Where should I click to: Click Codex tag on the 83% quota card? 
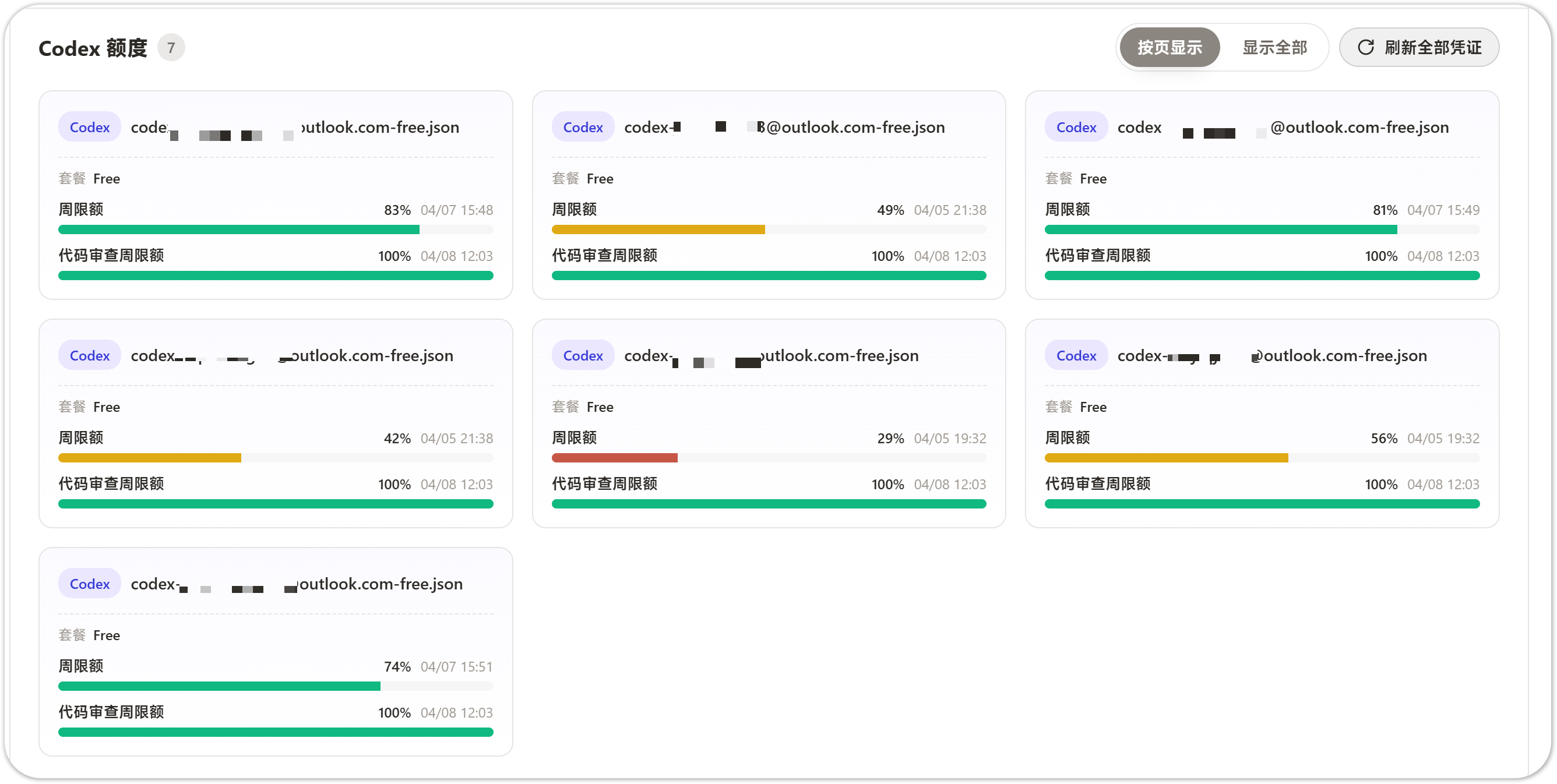point(90,127)
